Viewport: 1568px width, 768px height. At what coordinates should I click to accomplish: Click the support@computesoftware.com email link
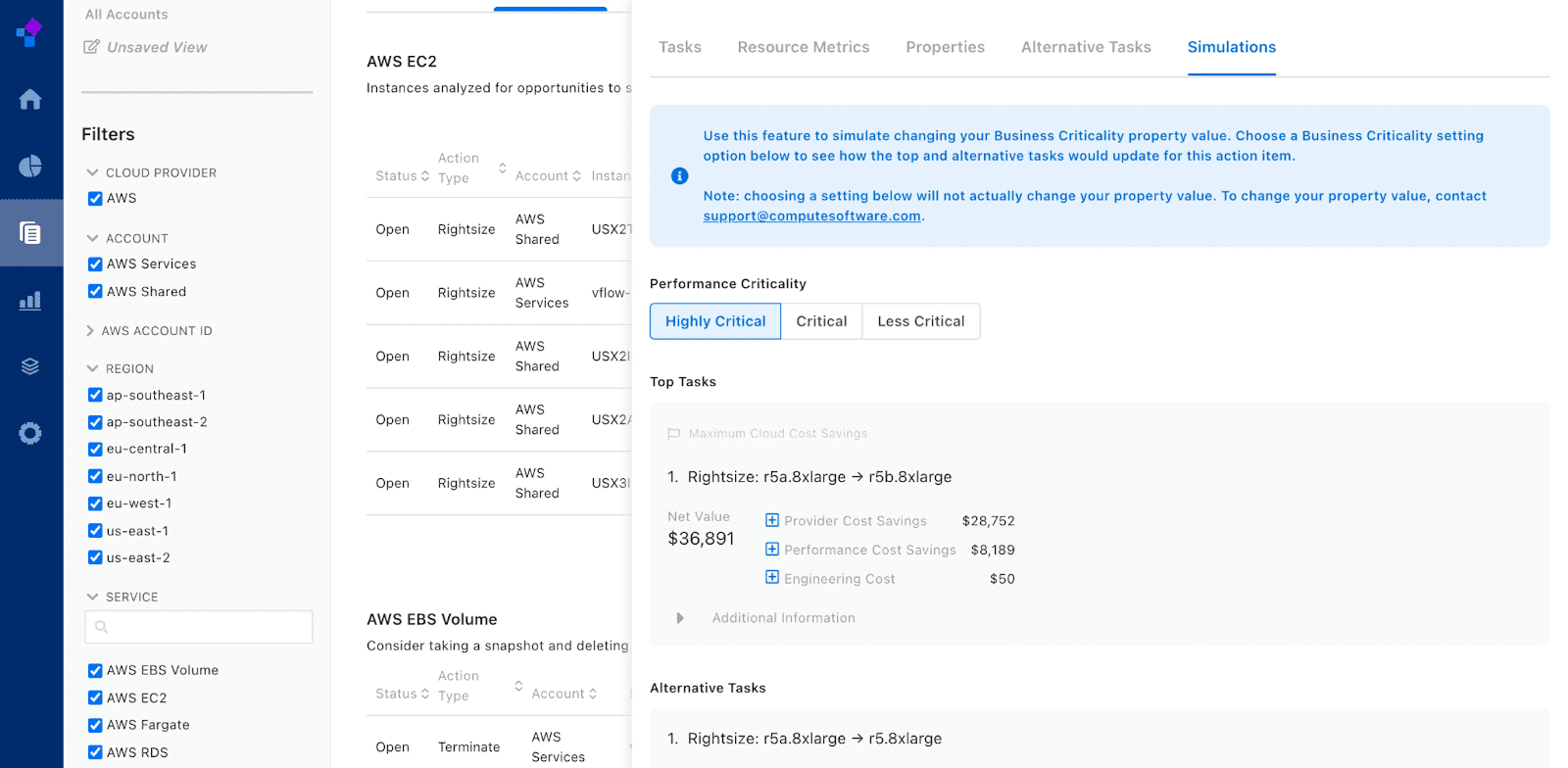[811, 216]
